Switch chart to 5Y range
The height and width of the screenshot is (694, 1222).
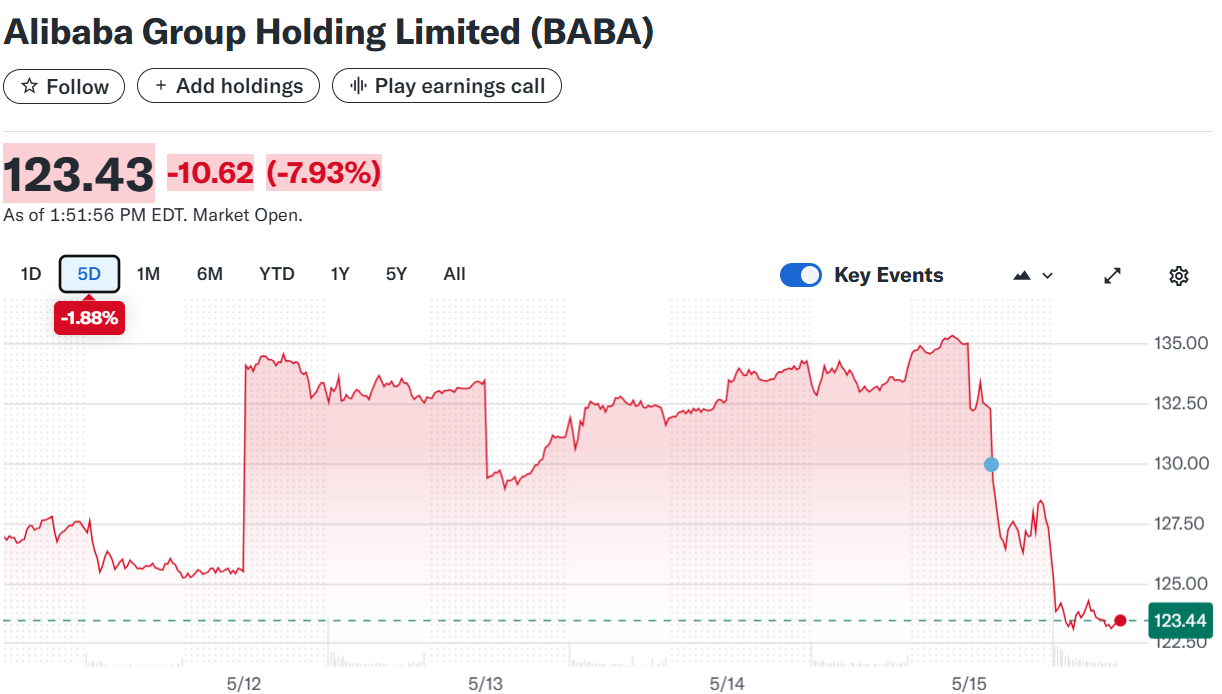tap(396, 274)
